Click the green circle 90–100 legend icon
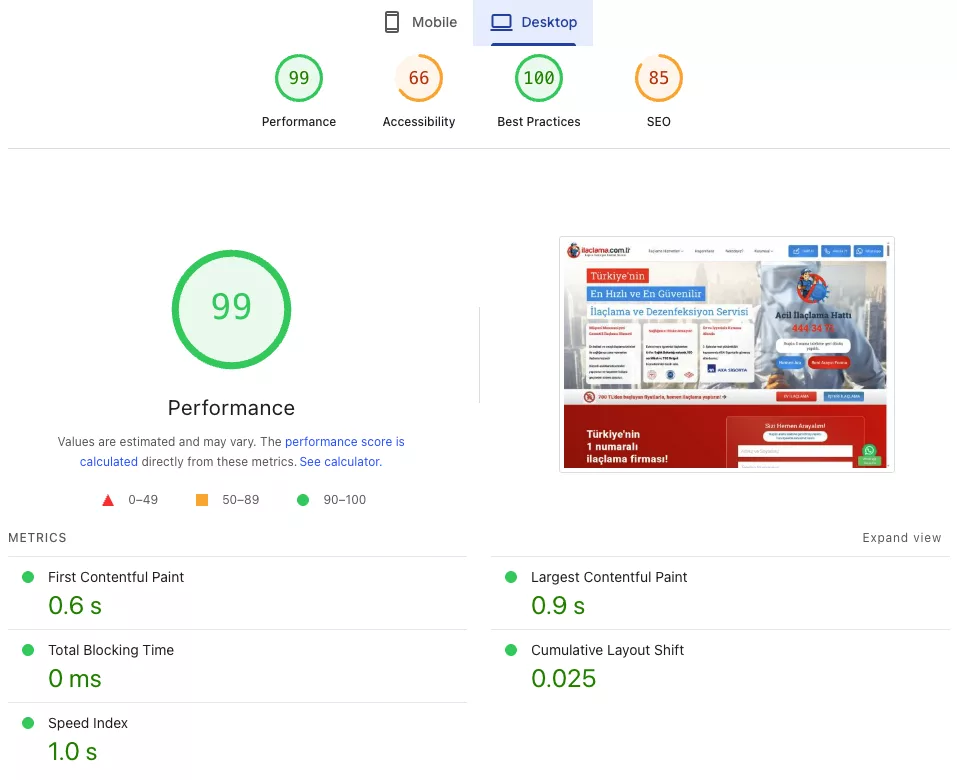 point(303,500)
